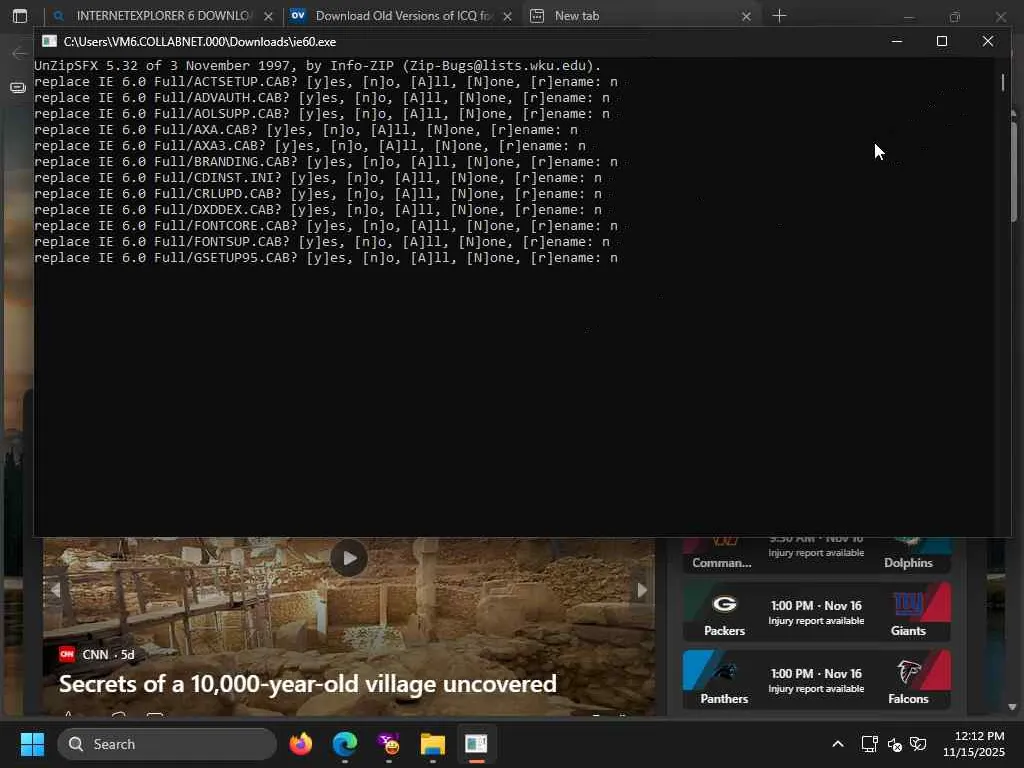Show hidden system tray icons
1024x768 pixels.
[x=838, y=744]
